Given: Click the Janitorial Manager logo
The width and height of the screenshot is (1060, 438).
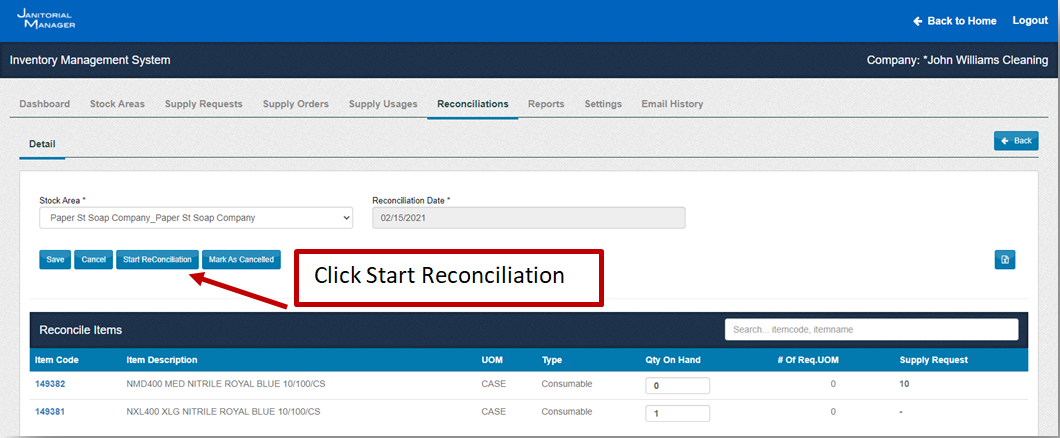Looking at the screenshot, I should [45, 19].
